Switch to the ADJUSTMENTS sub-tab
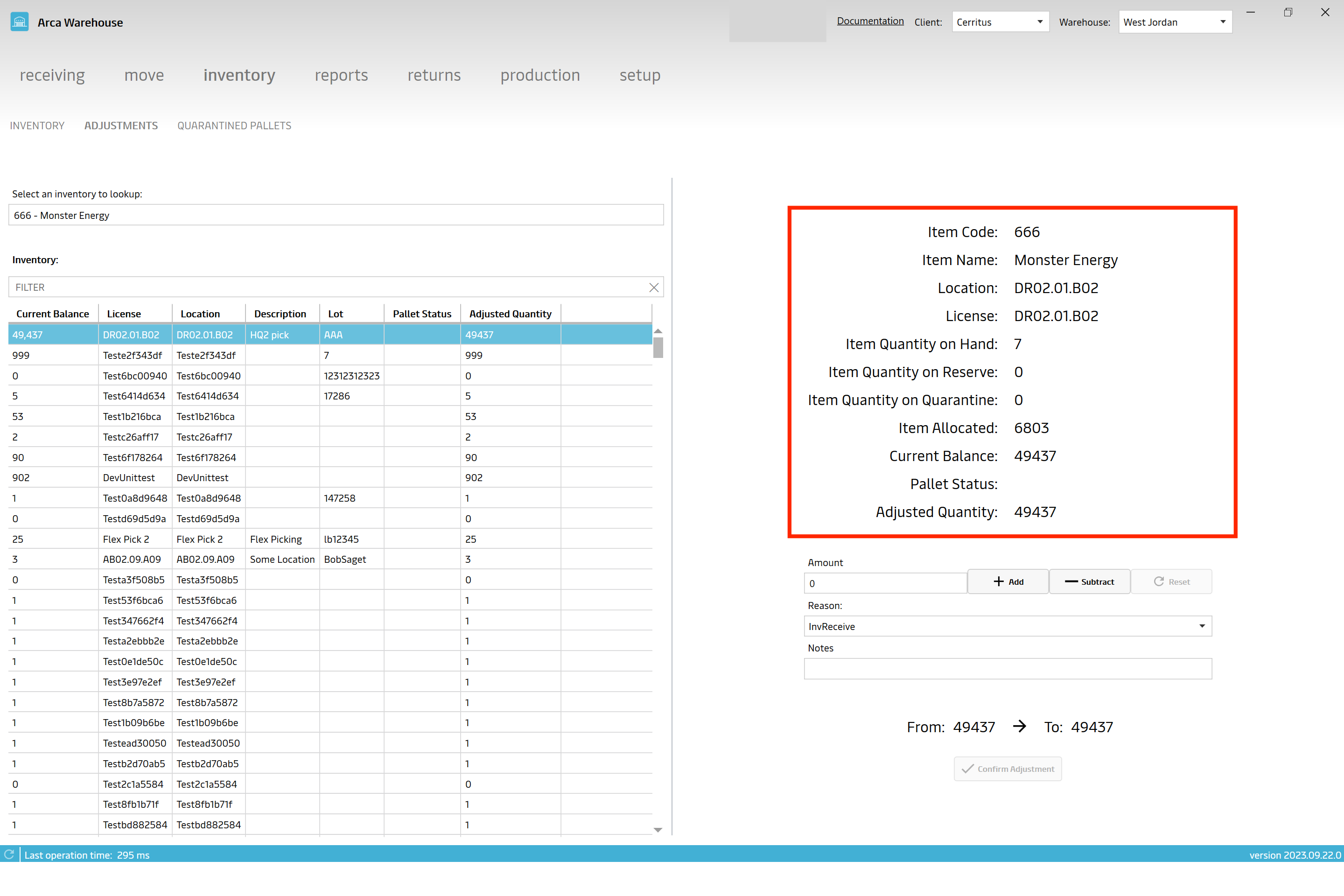Image resolution: width=1344 pixels, height=896 pixels. [121, 125]
